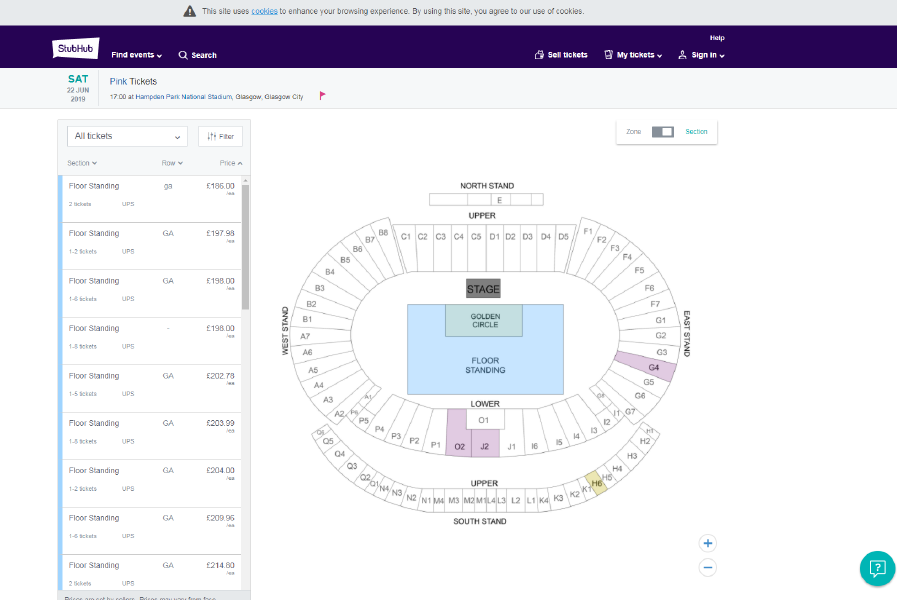Select the Floor Standing £186.00 listing
Image resolution: width=897 pixels, height=600 pixels.
150,195
